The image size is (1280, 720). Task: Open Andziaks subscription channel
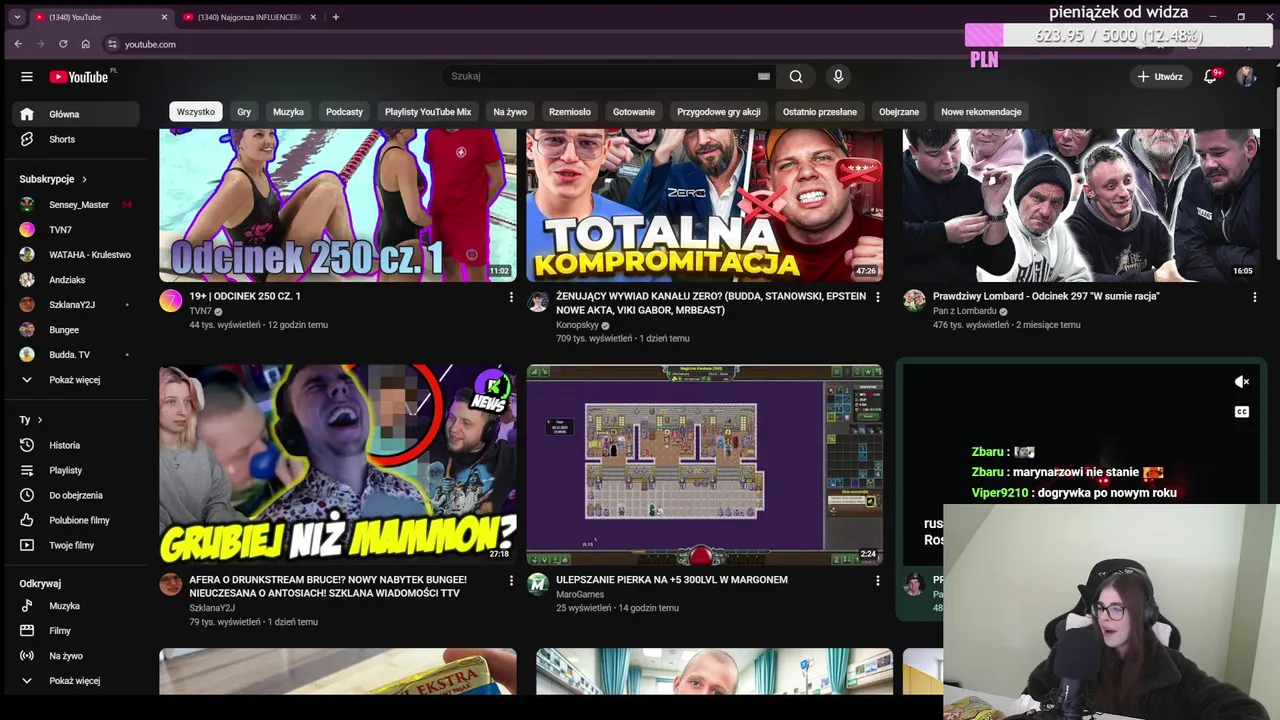(76, 280)
